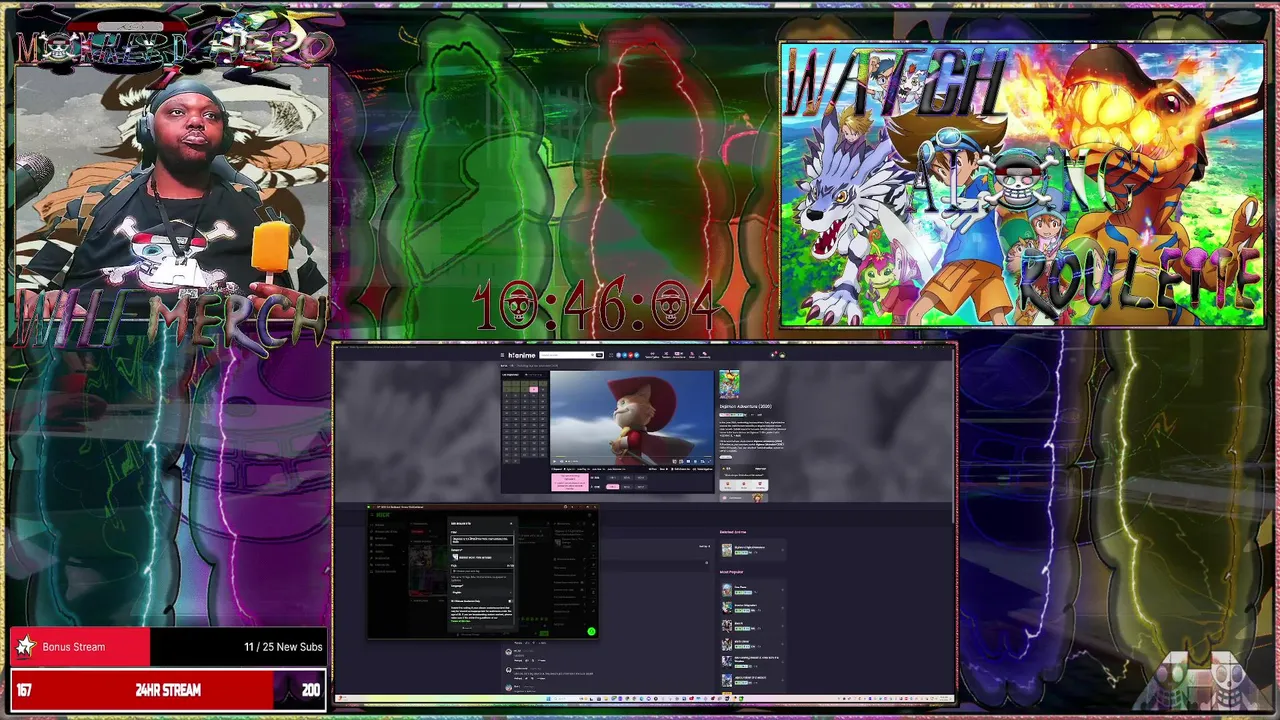Rate the episode as Amazing
Viewport: 1280px width, 720px height.
(x=760, y=485)
